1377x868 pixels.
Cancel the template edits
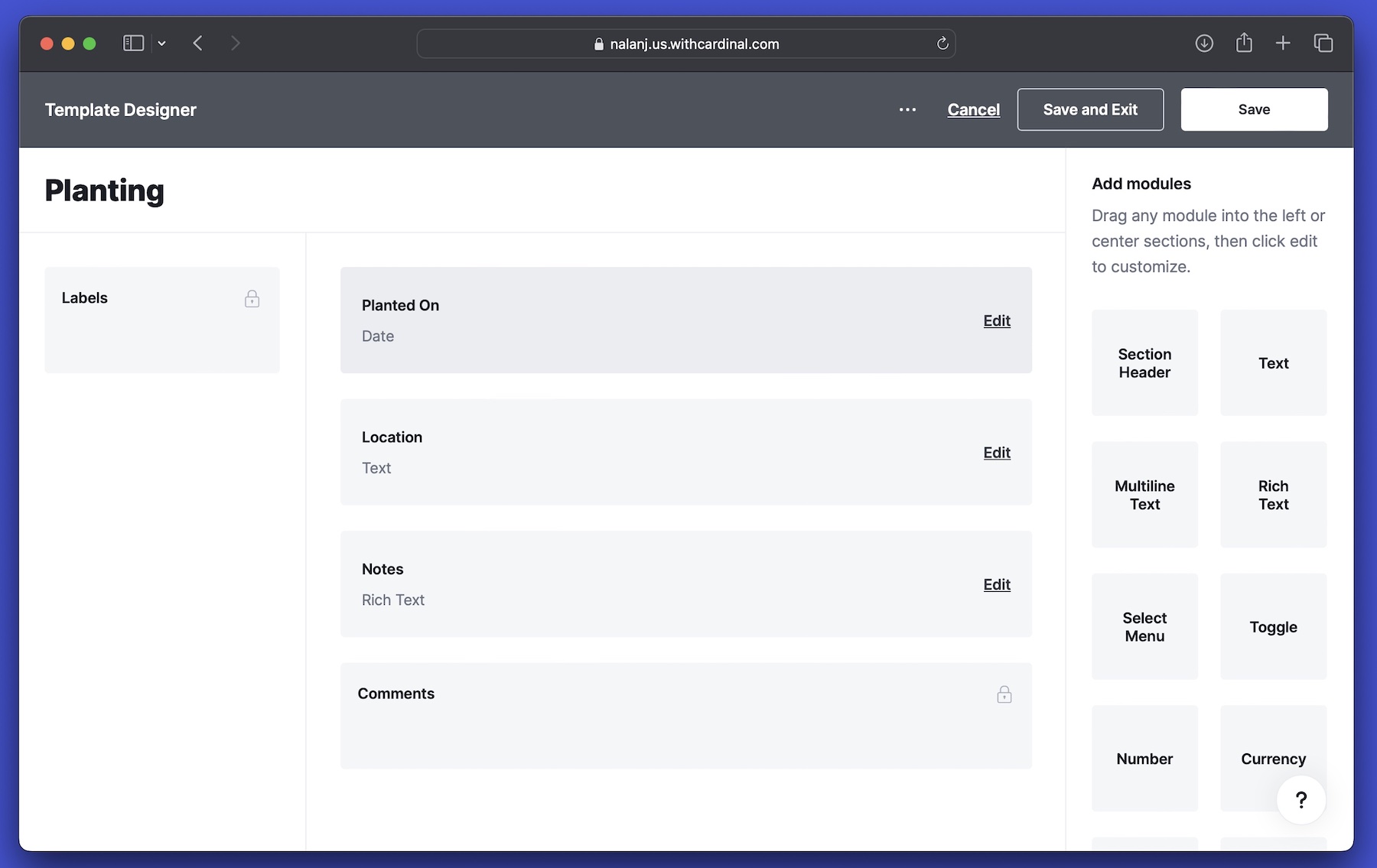(973, 109)
